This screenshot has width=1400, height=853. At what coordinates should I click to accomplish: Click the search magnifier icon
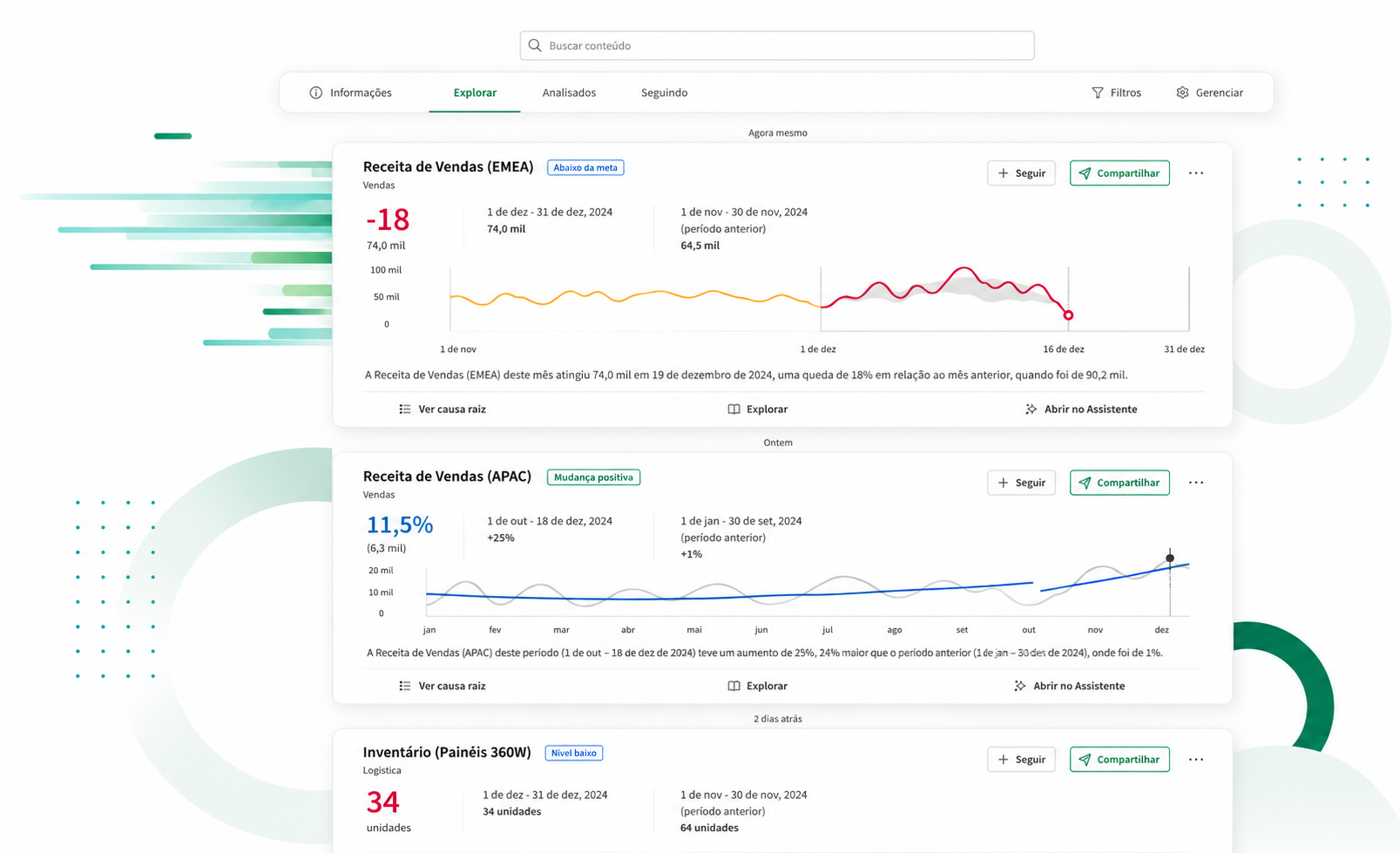[x=535, y=45]
